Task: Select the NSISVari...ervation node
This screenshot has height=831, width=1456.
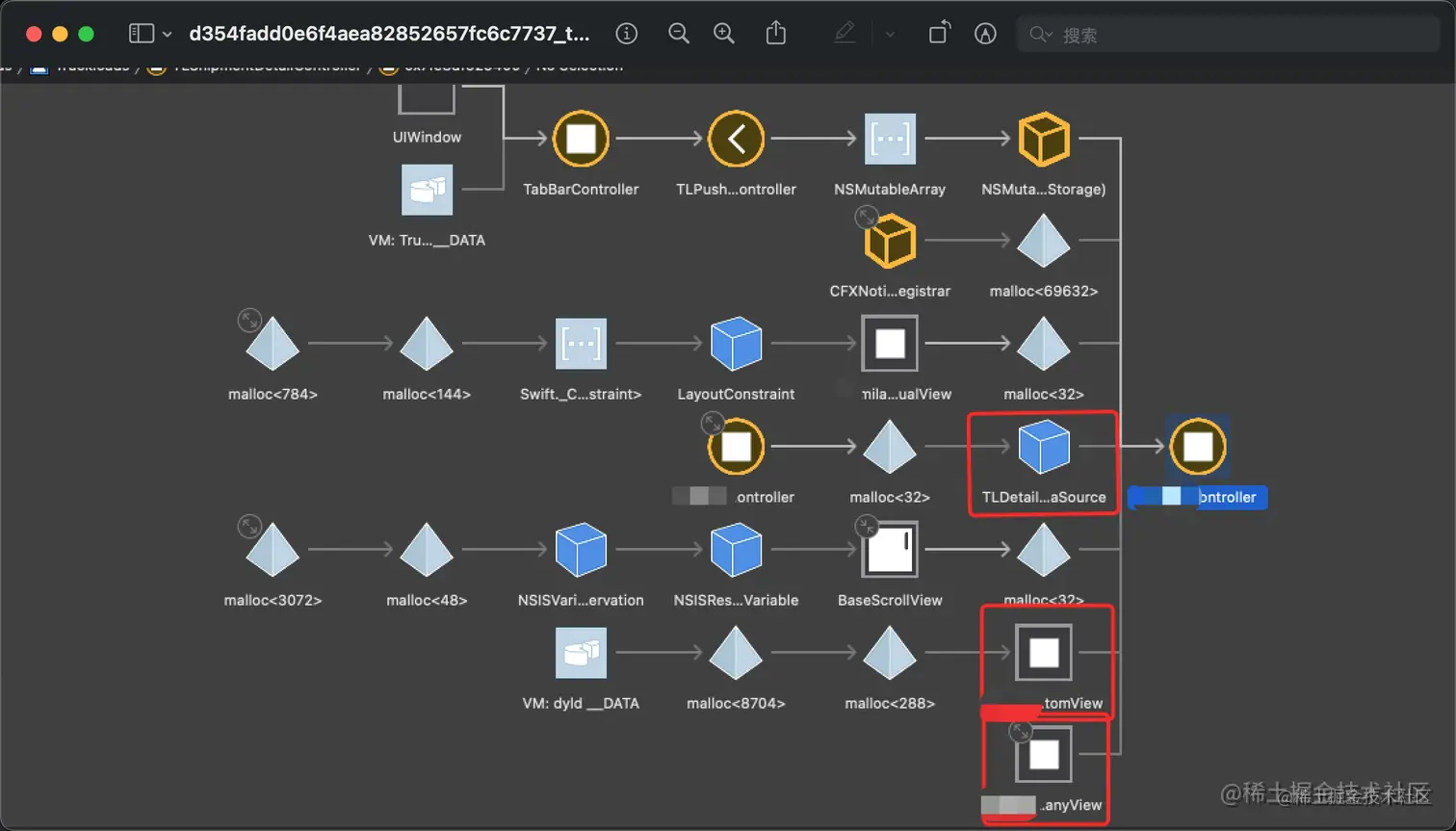Action: pyautogui.click(x=581, y=550)
